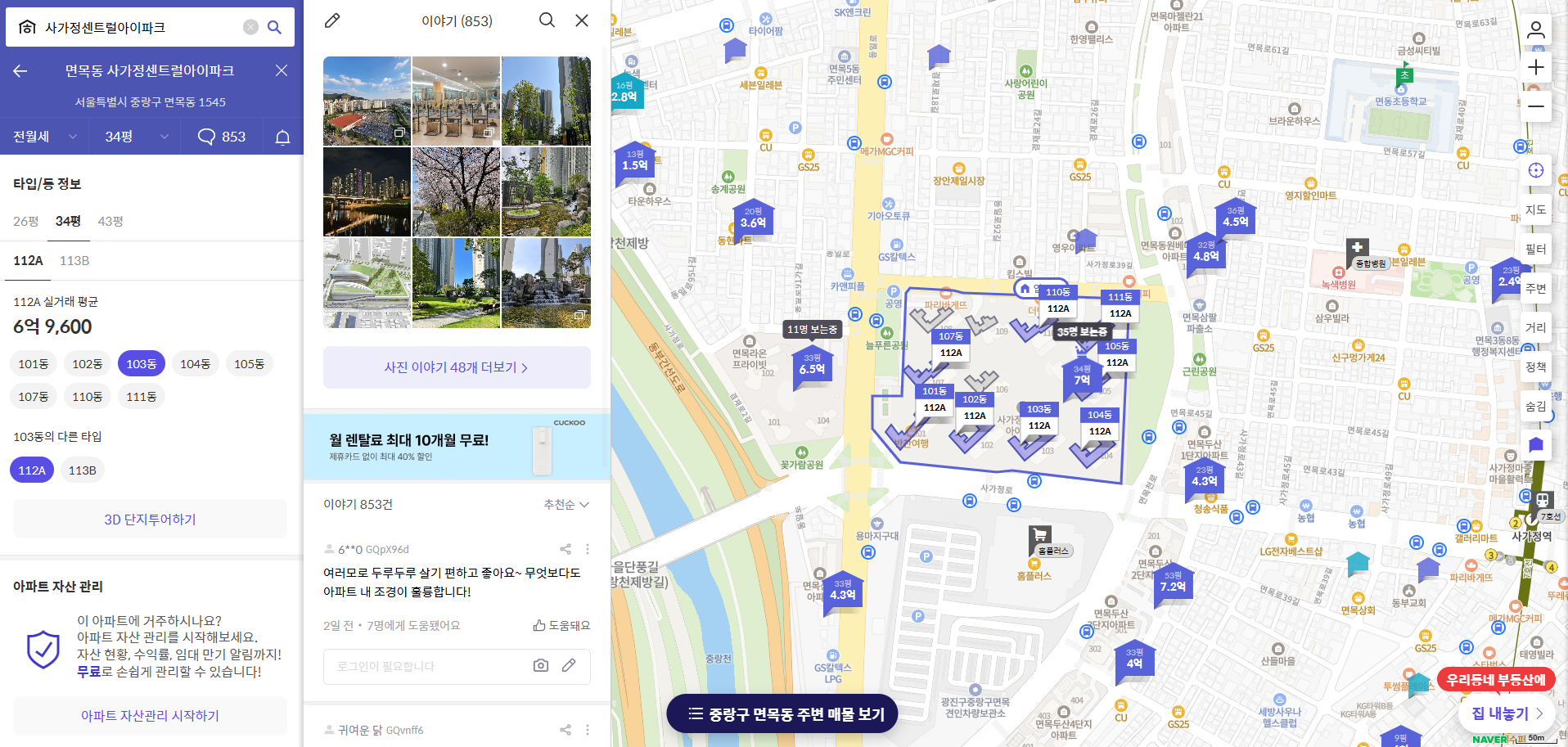Image resolution: width=1568 pixels, height=747 pixels.
Task: Click the camera icon in the comment box
Action: [541, 665]
